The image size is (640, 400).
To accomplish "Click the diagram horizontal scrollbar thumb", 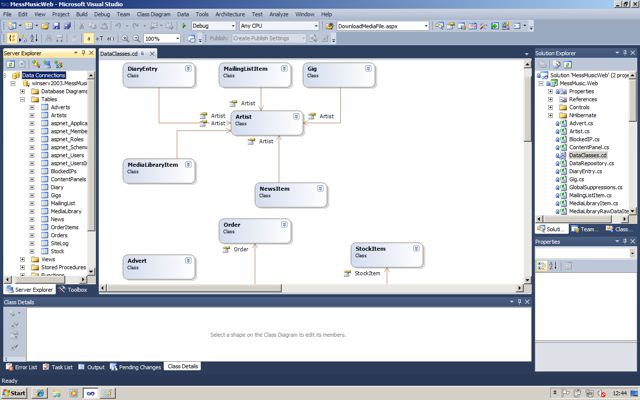I will point(194,288).
